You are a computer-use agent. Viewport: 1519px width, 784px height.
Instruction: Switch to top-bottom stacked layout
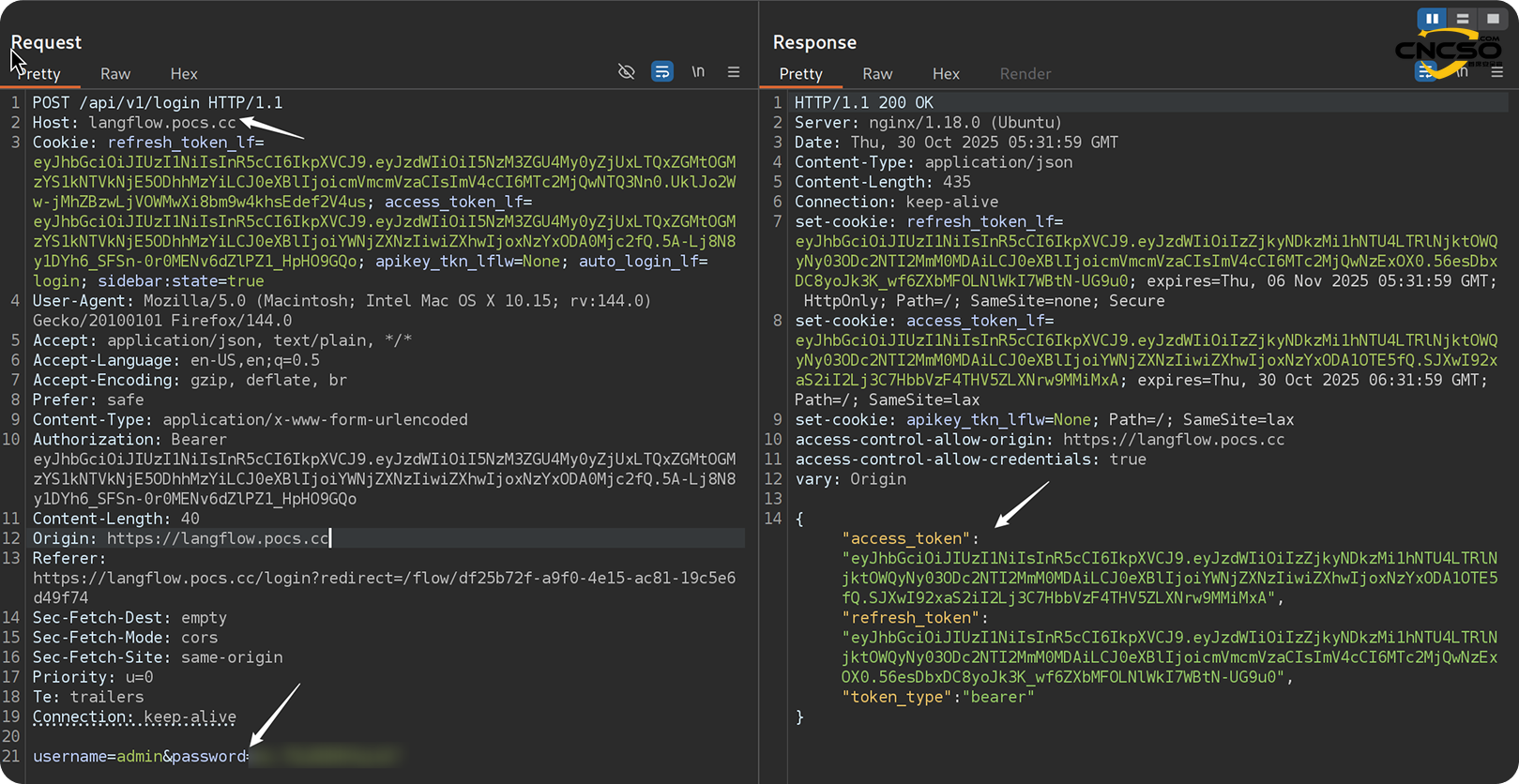click(x=1462, y=19)
